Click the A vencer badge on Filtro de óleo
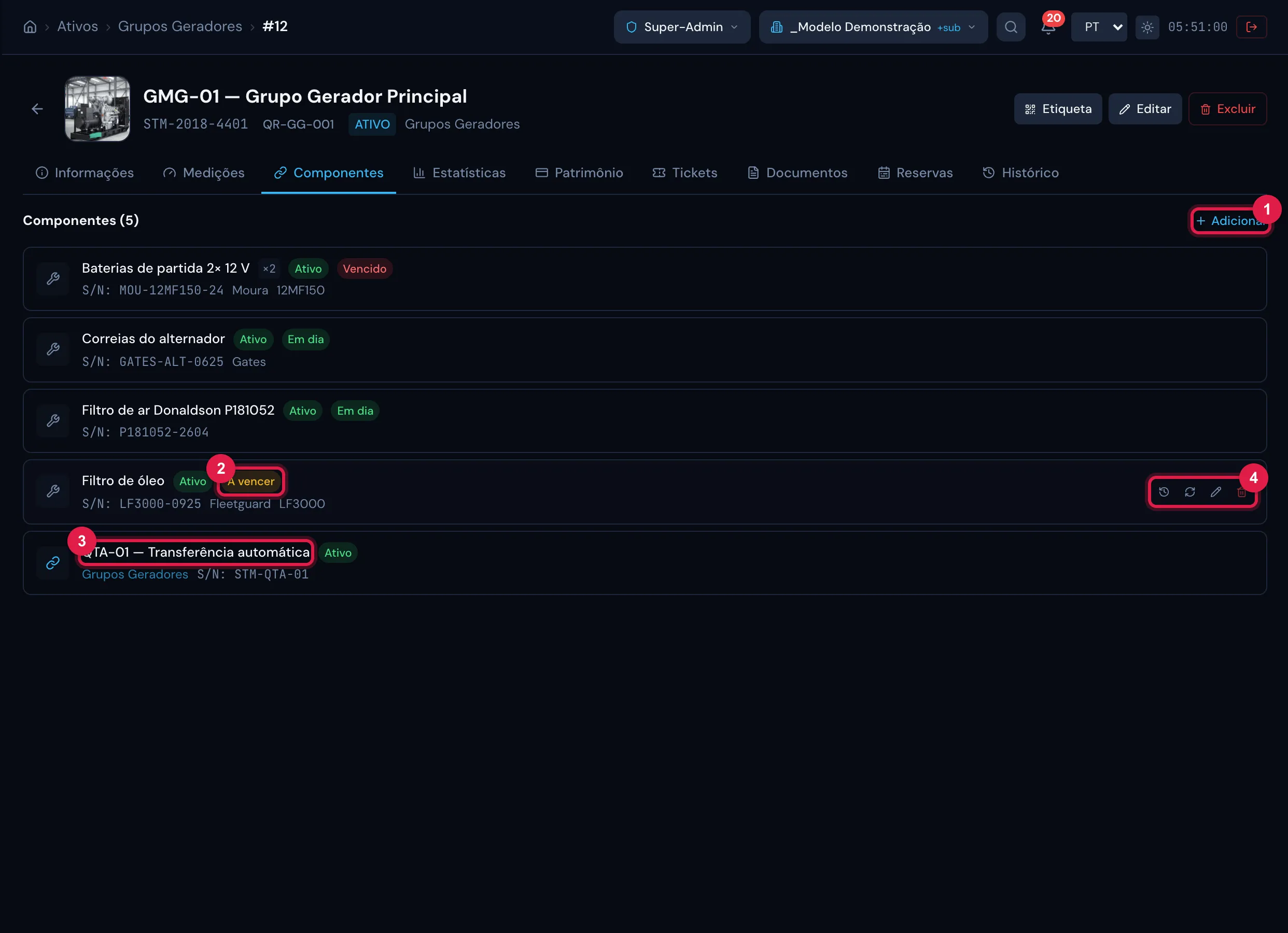Screen dimensions: 1288x933 click(x=251, y=482)
